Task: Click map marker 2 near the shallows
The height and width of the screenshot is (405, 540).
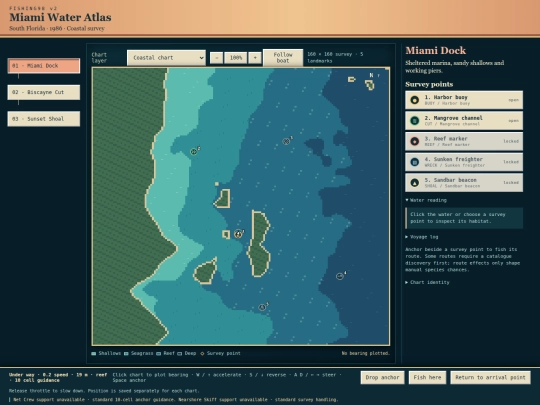Action: tap(194, 152)
